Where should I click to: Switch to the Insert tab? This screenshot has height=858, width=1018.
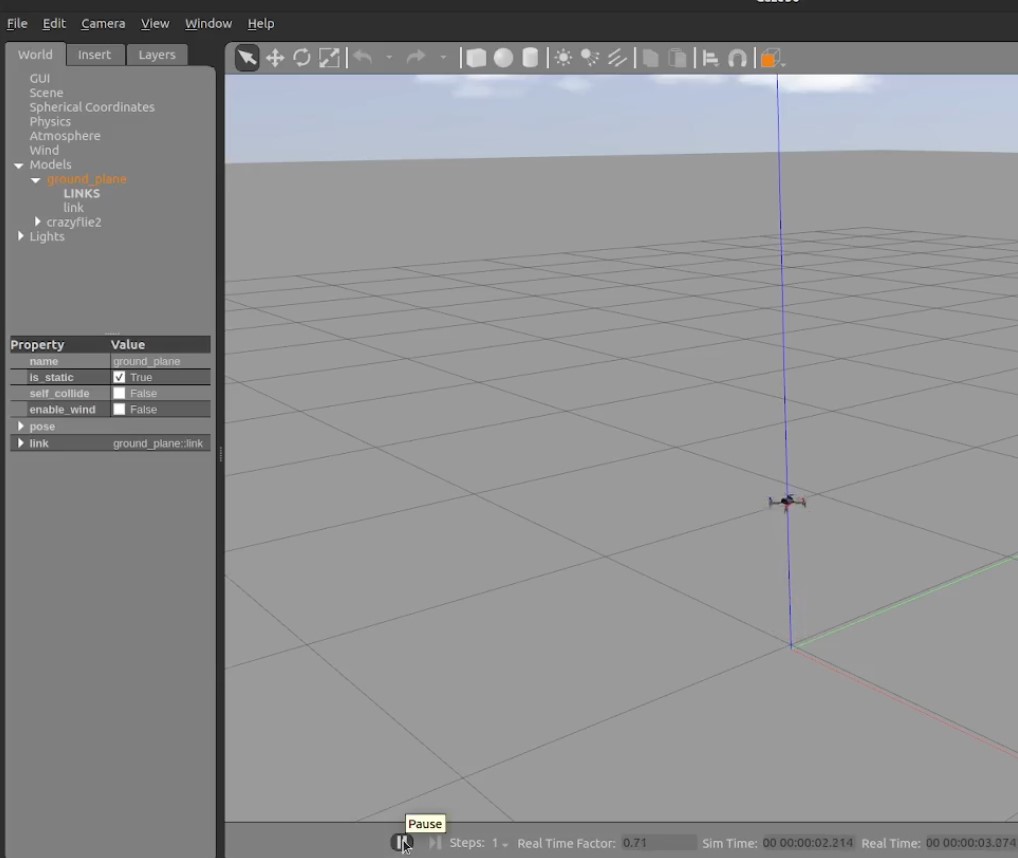94,55
